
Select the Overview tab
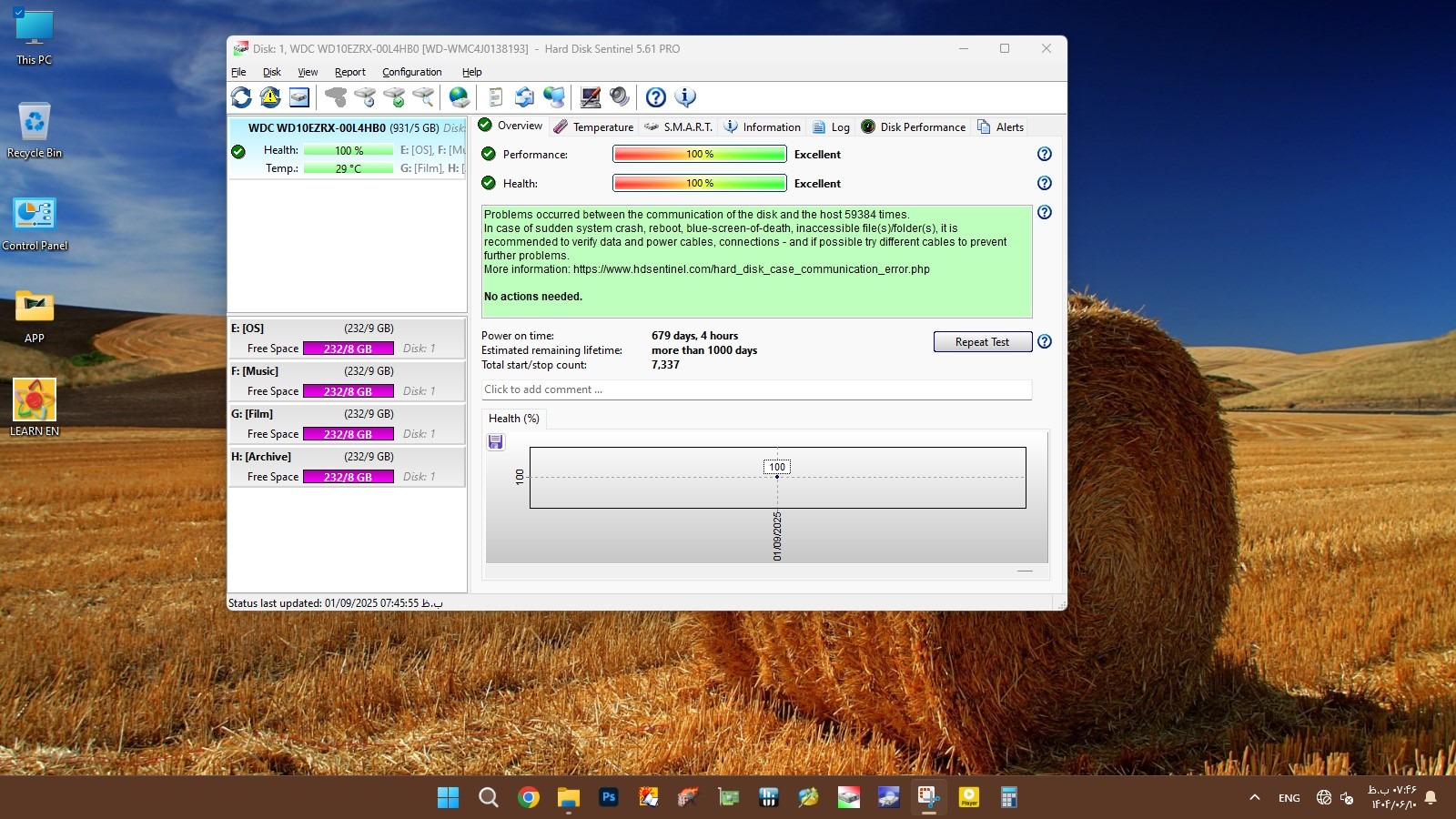click(x=511, y=126)
